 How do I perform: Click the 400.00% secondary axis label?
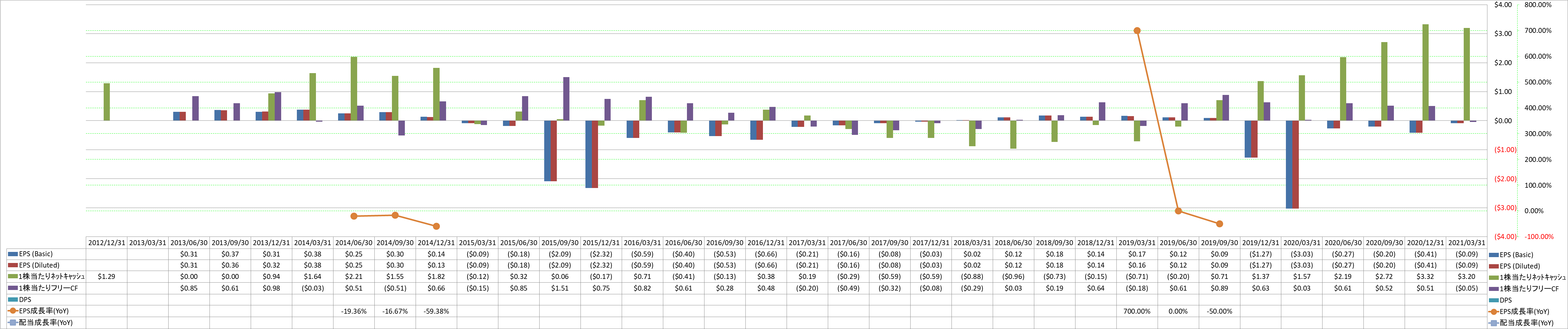(x=1538, y=108)
